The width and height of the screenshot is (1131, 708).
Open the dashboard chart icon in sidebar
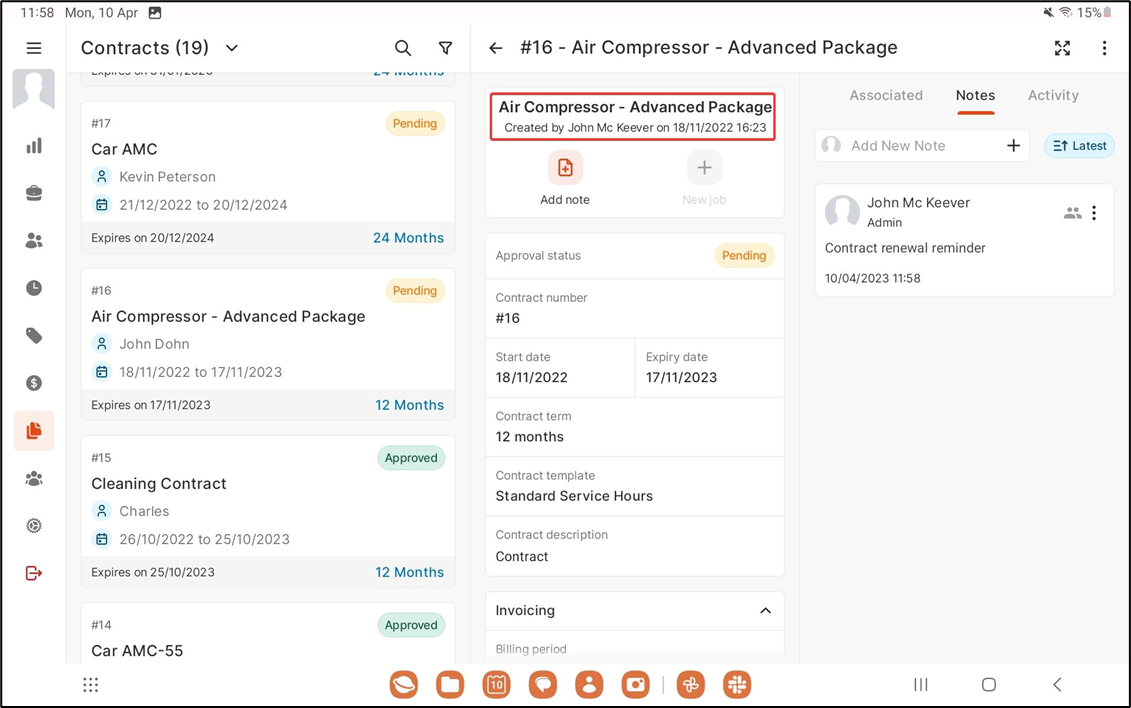point(34,146)
